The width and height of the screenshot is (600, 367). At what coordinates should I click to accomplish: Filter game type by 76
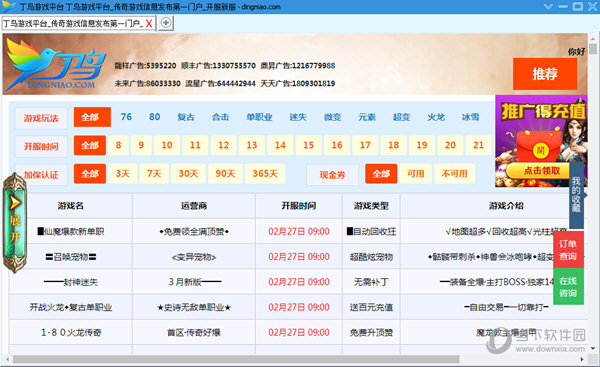pyautogui.click(x=126, y=117)
